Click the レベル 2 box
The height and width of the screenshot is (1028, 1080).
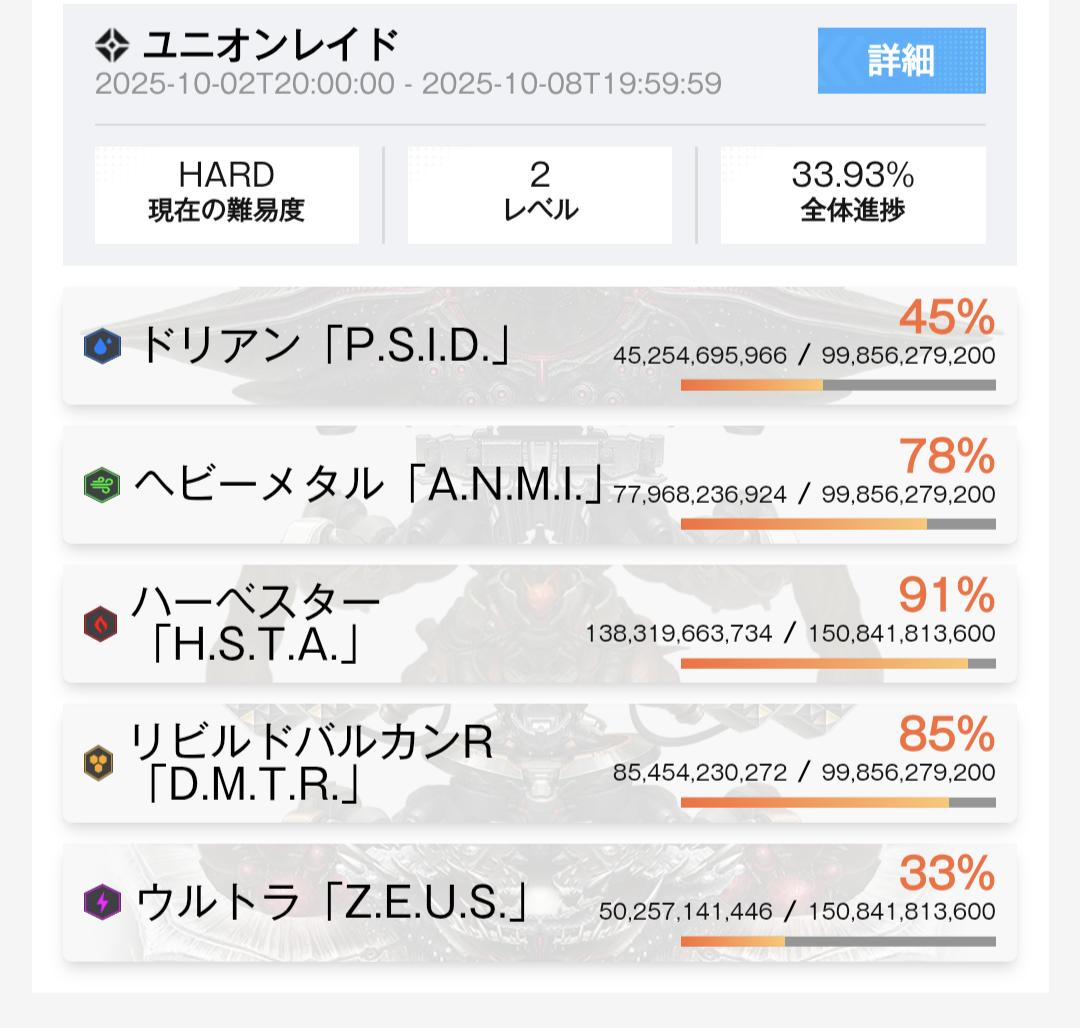(x=540, y=195)
